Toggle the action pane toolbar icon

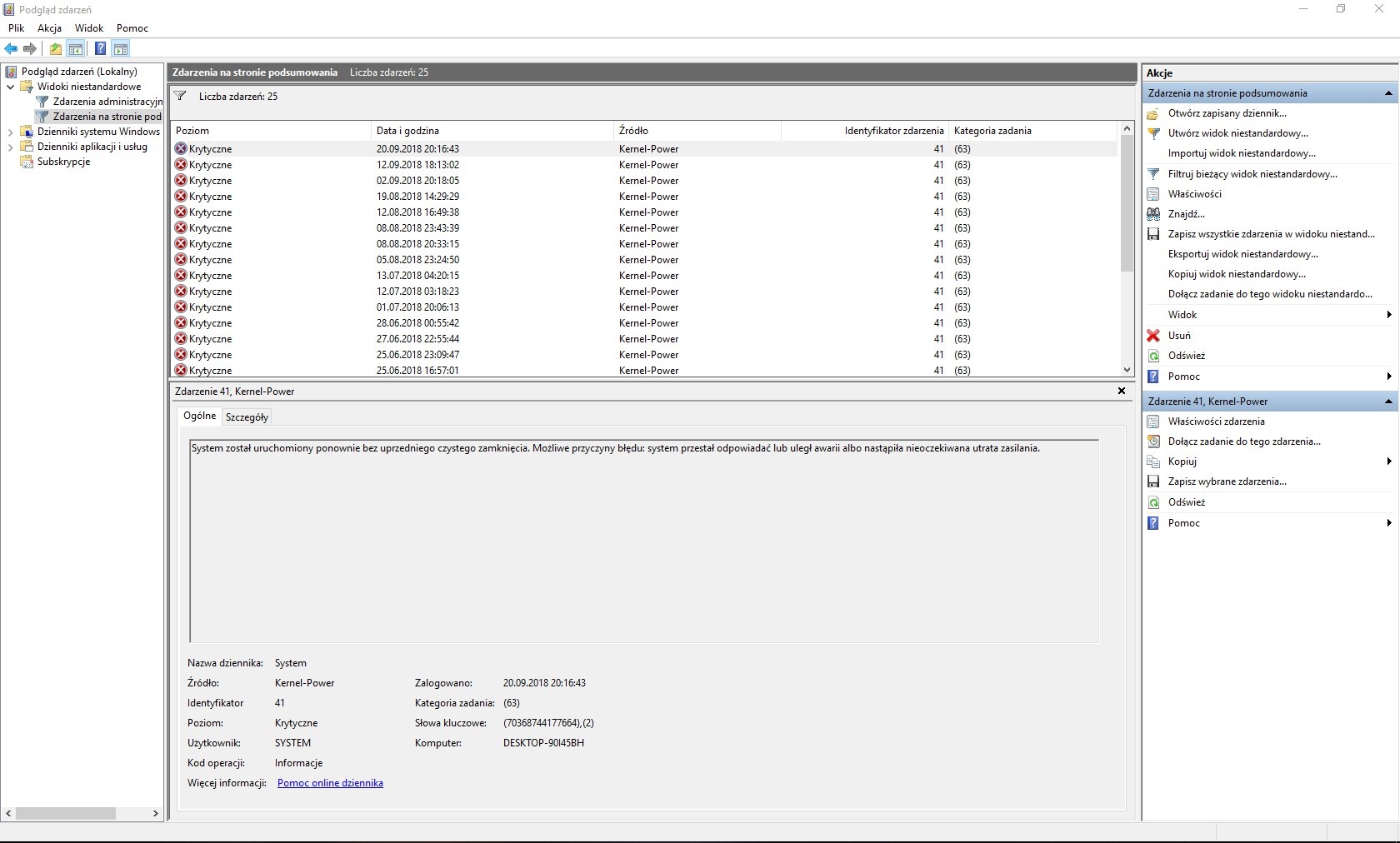pos(121,48)
